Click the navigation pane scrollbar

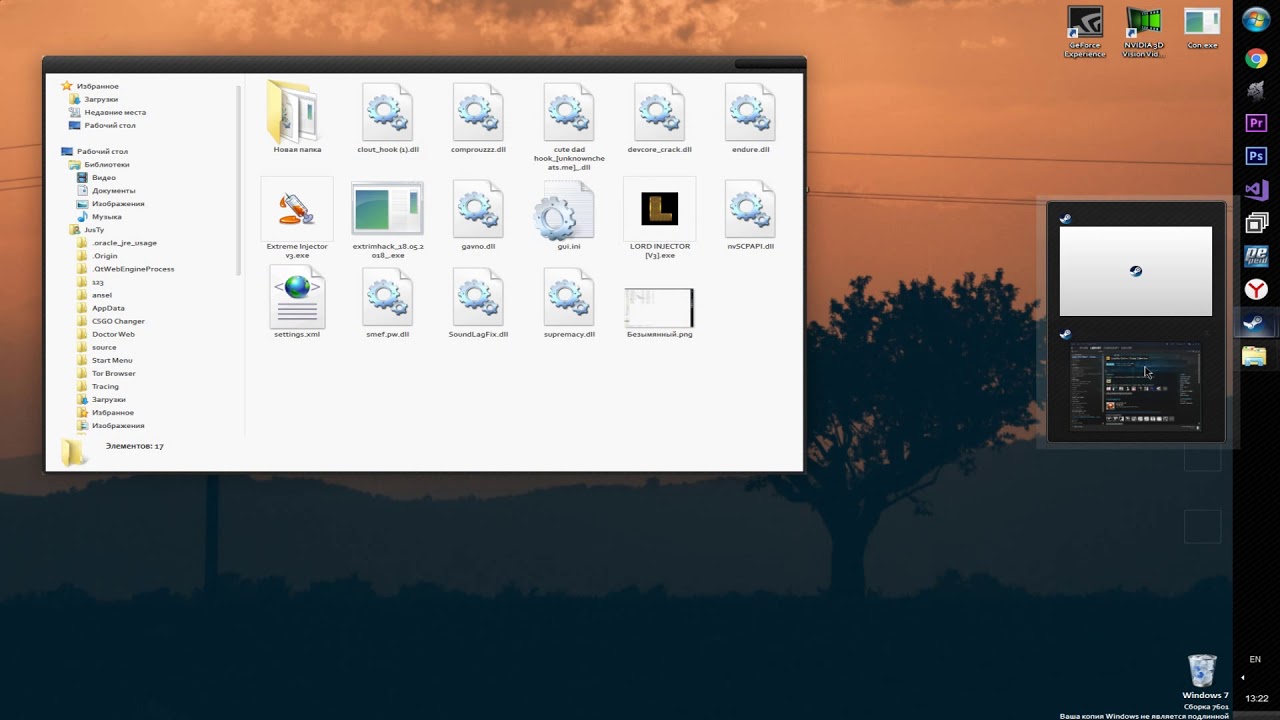click(239, 180)
